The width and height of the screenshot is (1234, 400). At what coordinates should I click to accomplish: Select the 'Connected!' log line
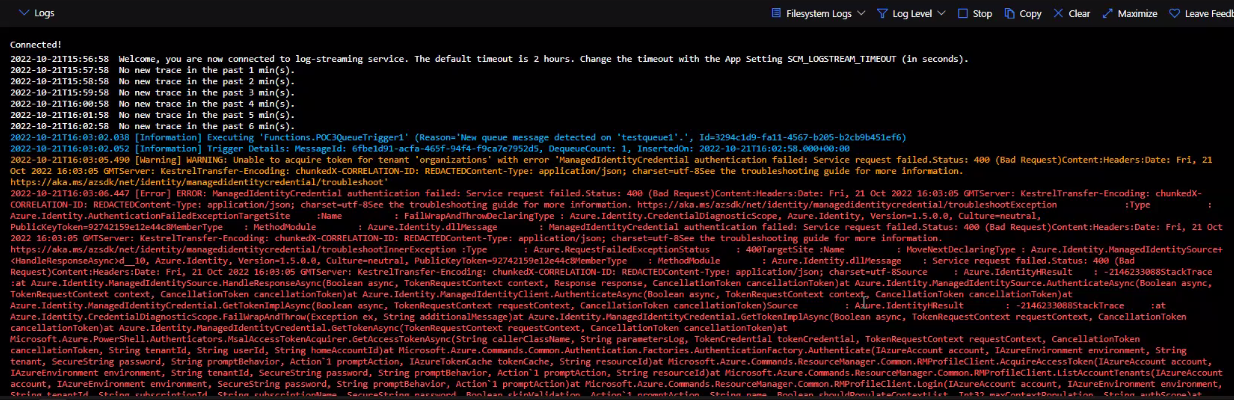pos(35,45)
